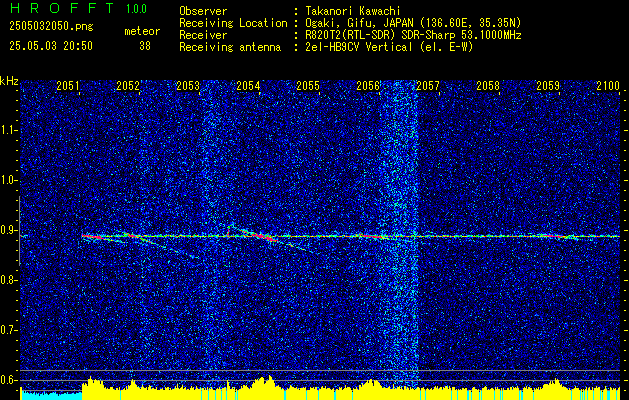This screenshot has height=400, width=629.
Task: Click the 2055 time marker
Action: tap(308, 85)
